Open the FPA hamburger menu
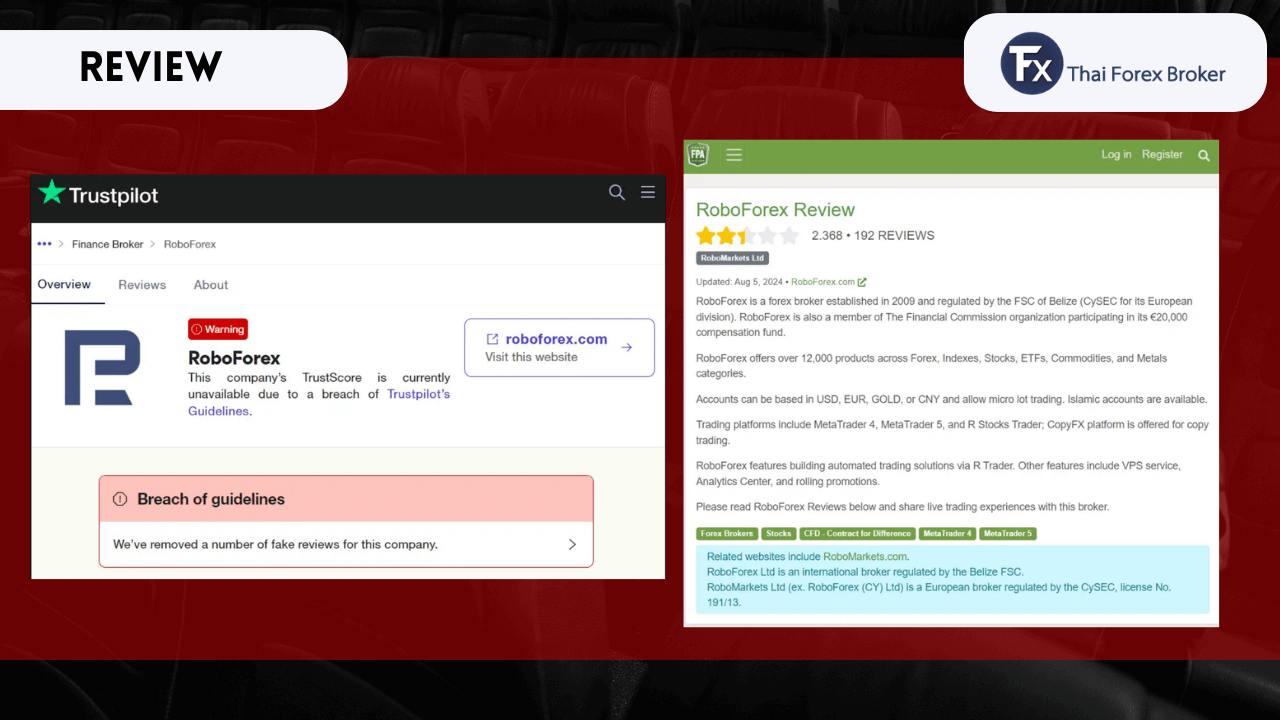The image size is (1280, 720). (734, 155)
